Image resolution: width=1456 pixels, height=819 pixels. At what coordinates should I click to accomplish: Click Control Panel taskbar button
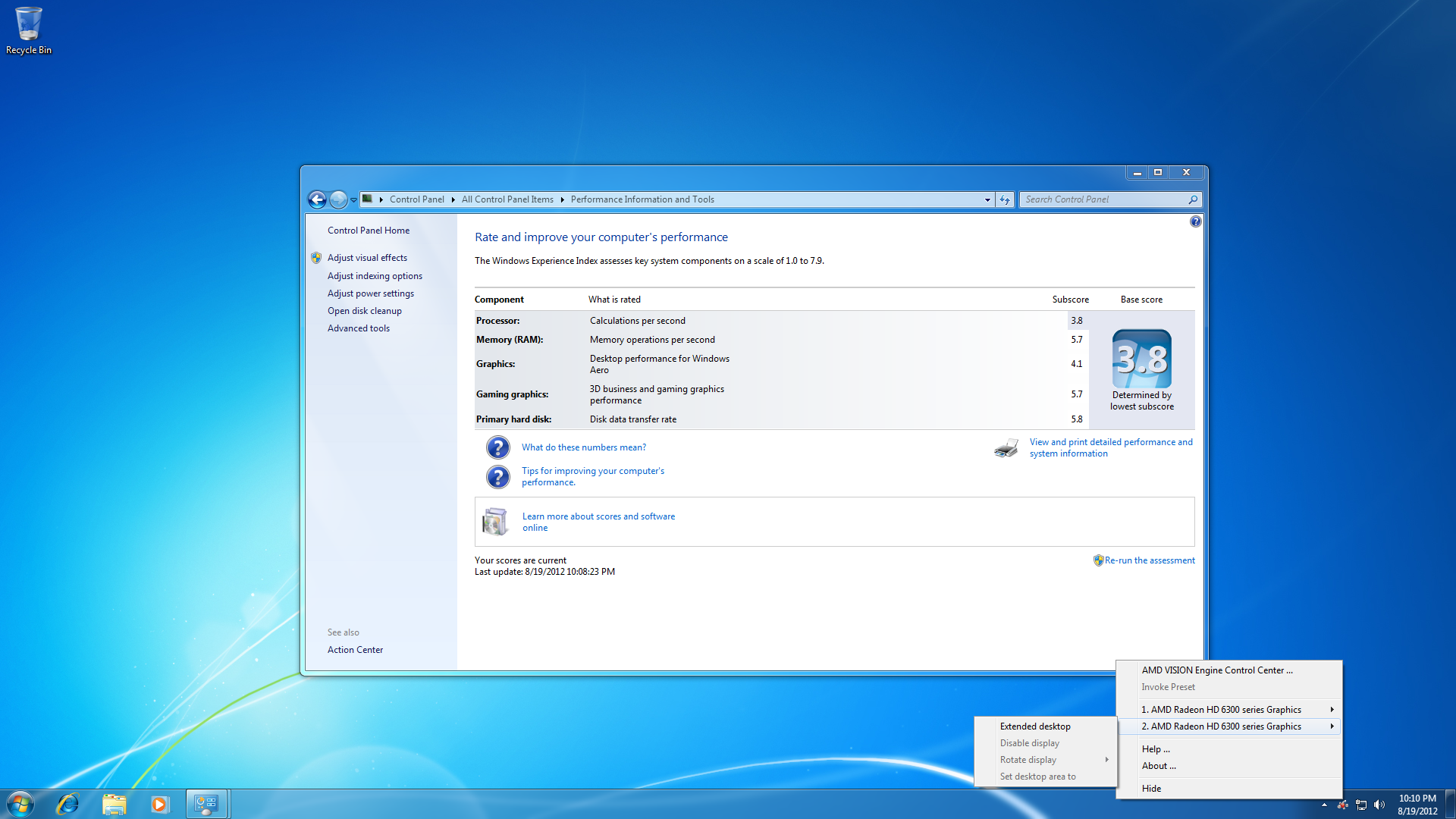click(x=206, y=804)
